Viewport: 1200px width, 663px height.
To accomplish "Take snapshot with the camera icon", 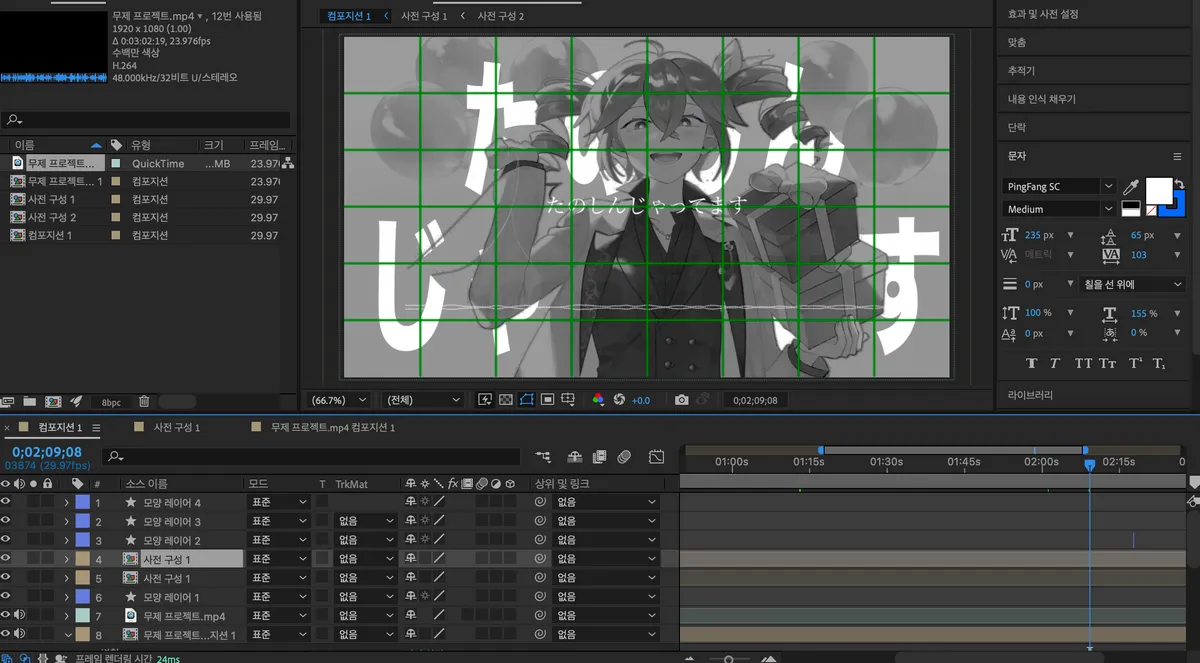I will pos(682,400).
